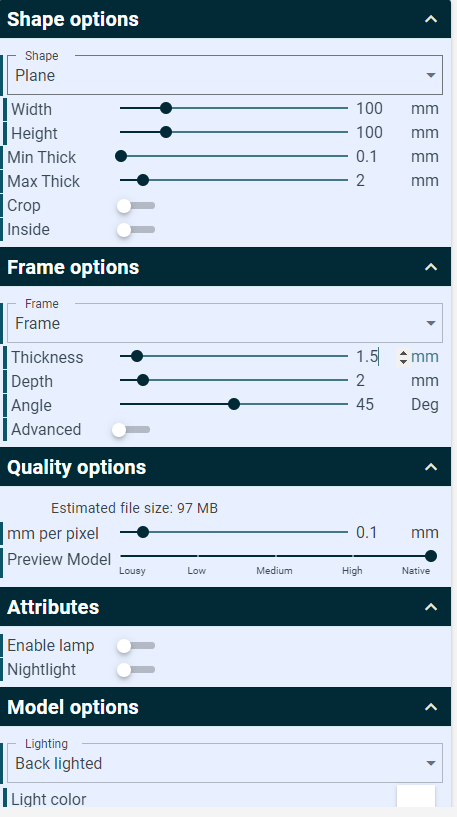Click the Thickness increment arrow
Screen dimensions: 457x817
click(403, 353)
